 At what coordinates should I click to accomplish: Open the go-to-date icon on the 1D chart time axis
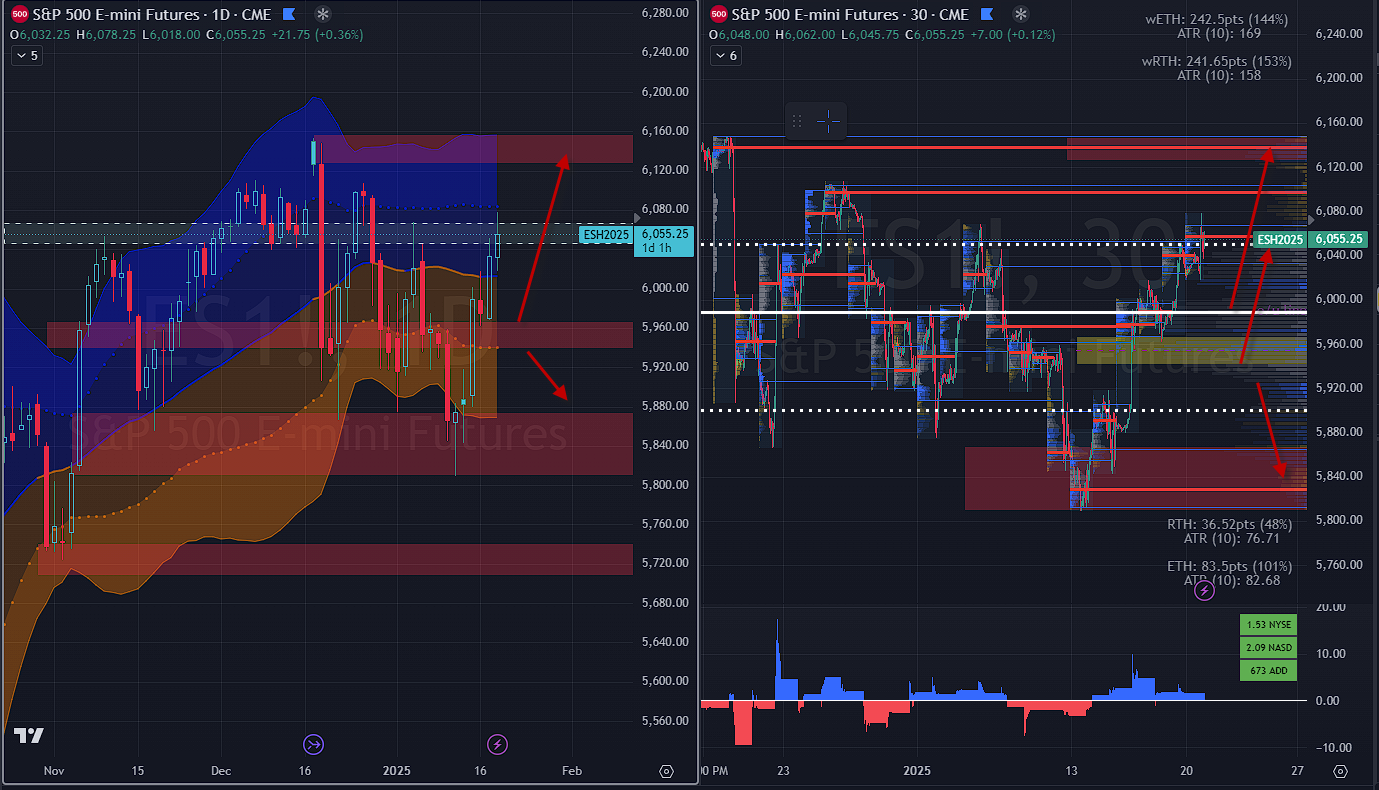314,744
